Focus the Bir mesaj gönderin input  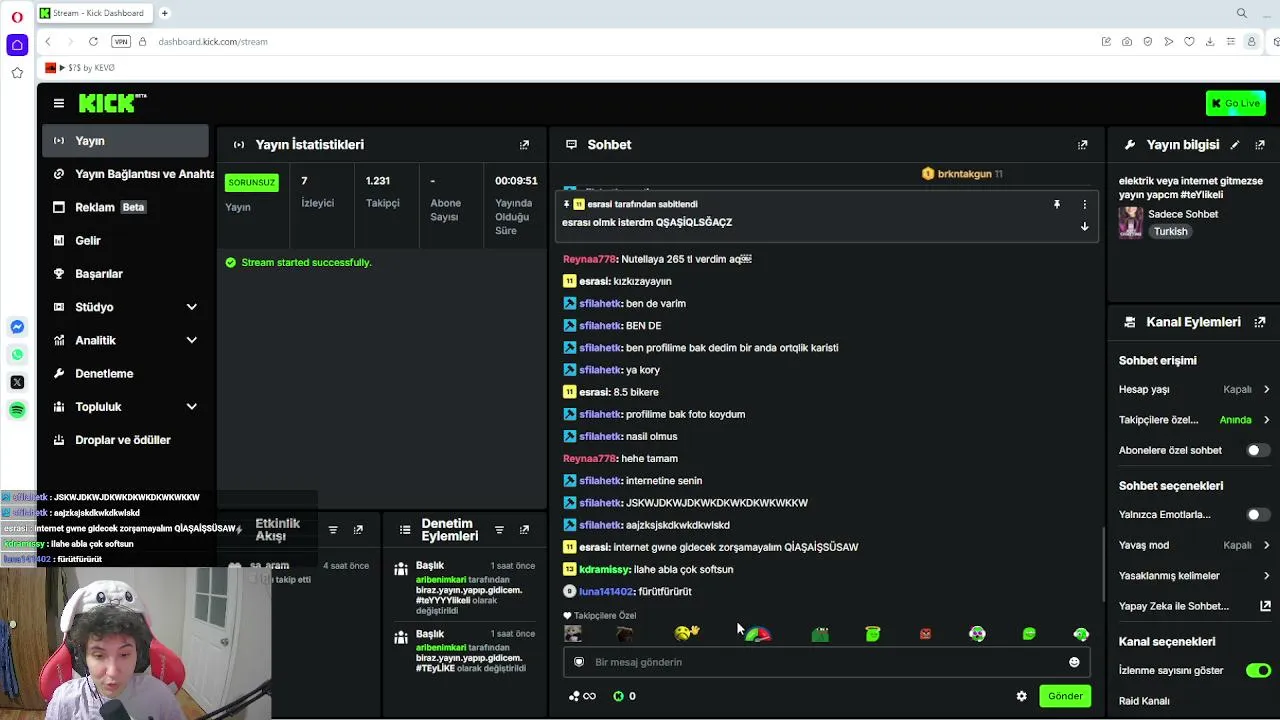[x=826, y=662]
